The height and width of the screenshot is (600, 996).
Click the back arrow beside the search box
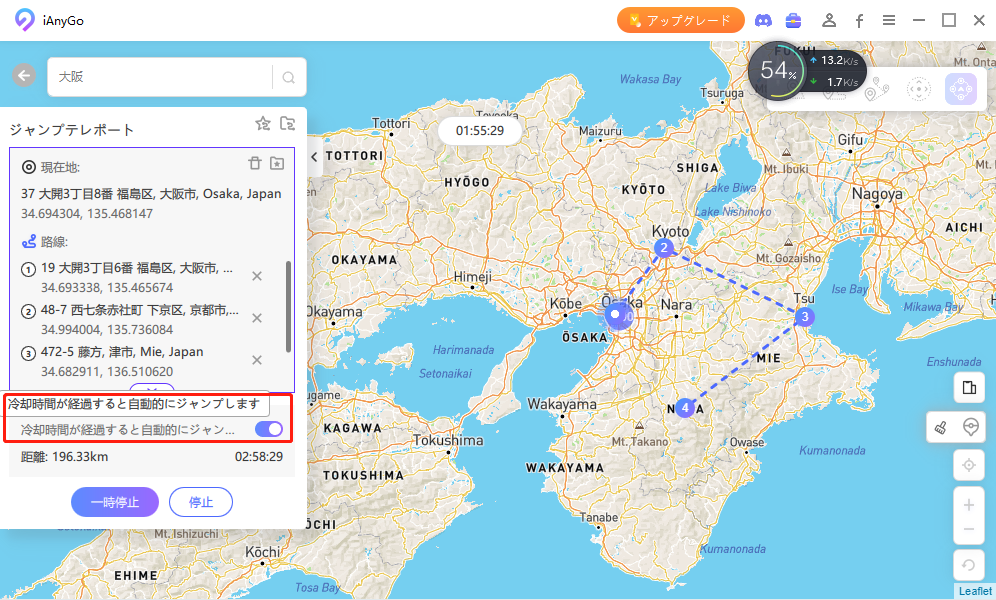tap(24, 76)
